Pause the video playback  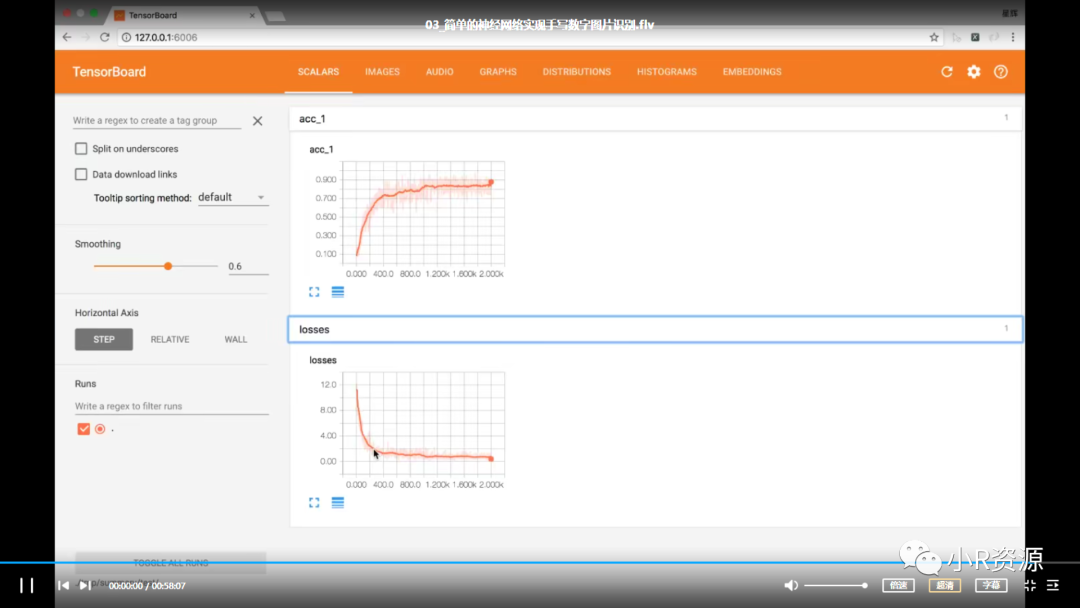(x=27, y=585)
